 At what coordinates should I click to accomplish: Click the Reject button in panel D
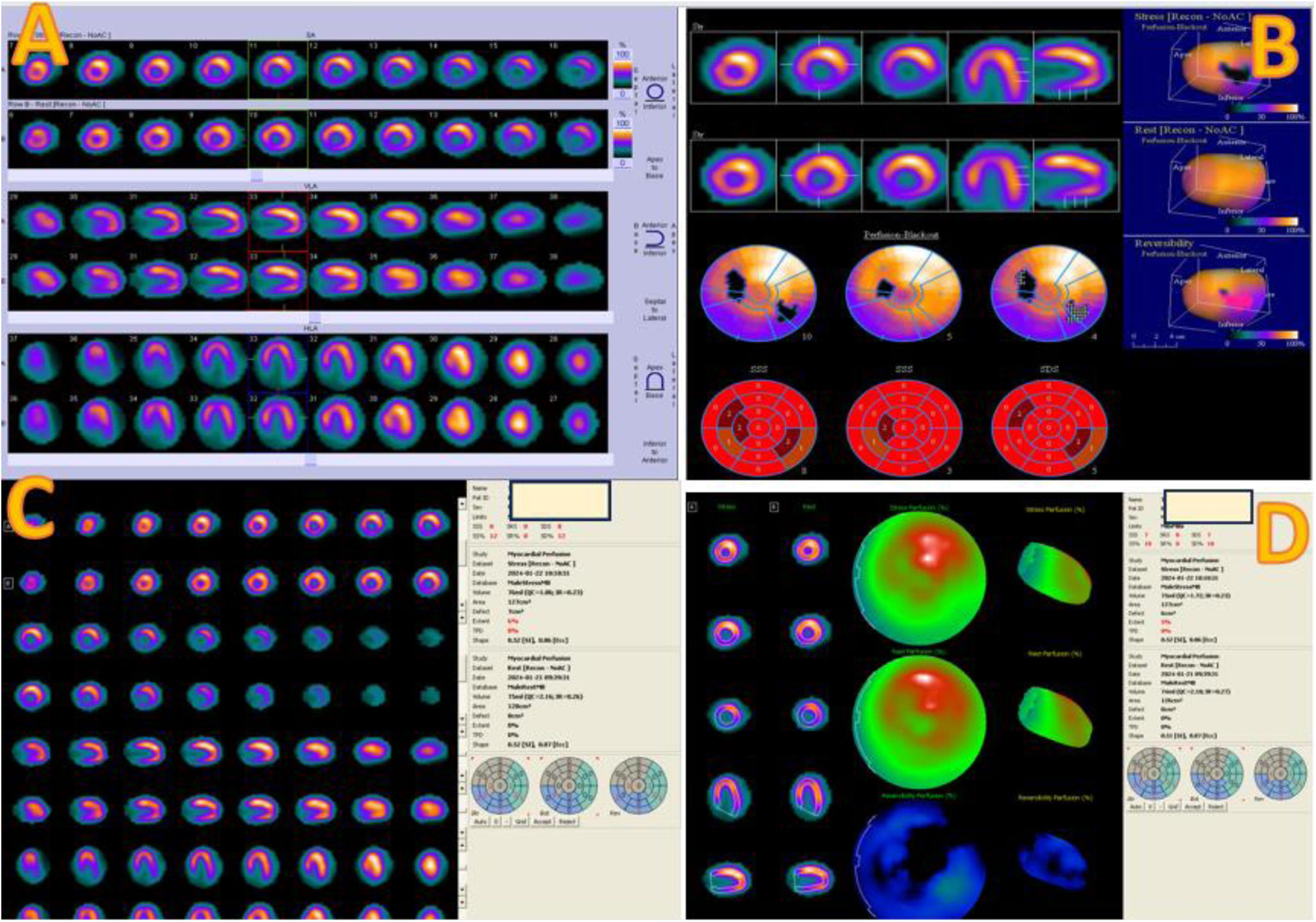pyautogui.click(x=1216, y=807)
